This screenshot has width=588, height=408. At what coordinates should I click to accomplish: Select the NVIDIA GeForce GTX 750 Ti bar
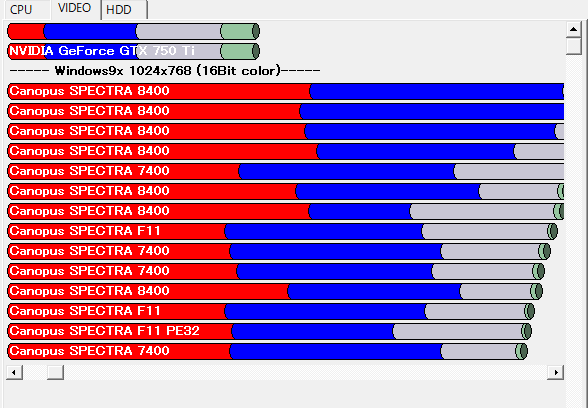134,51
